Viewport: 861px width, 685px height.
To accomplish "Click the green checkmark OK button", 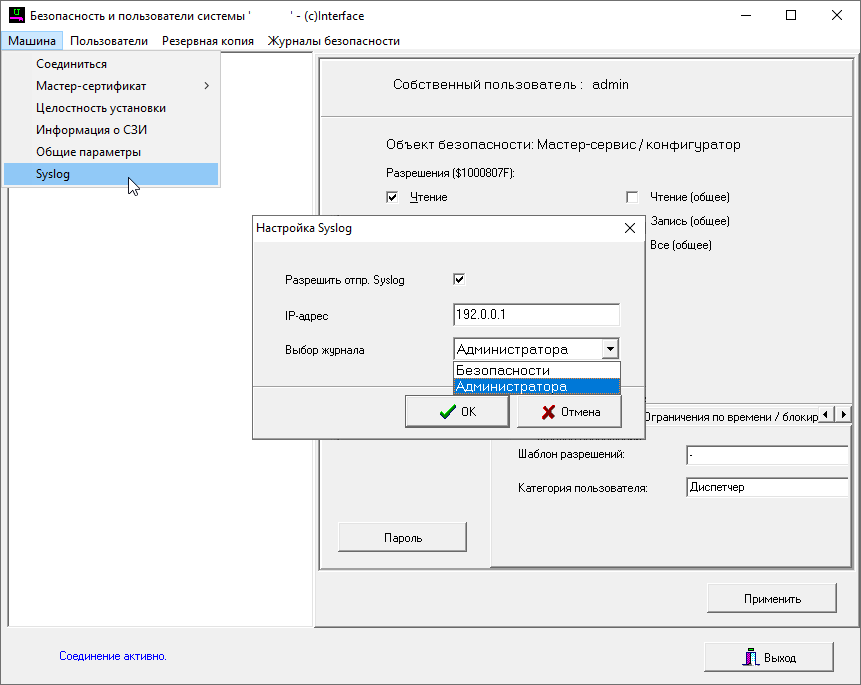I will (x=457, y=411).
